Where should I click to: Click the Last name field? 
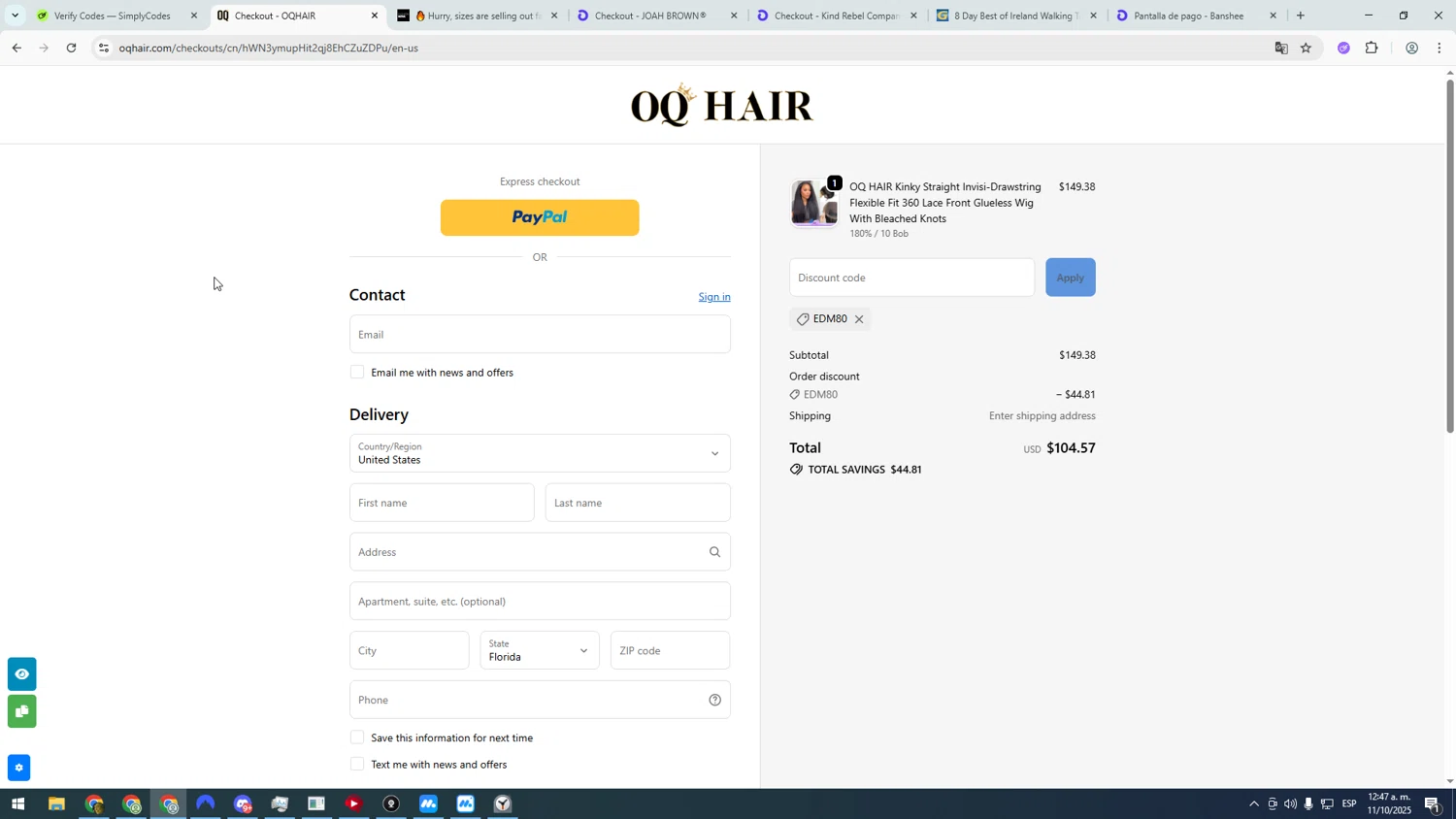pos(638,503)
